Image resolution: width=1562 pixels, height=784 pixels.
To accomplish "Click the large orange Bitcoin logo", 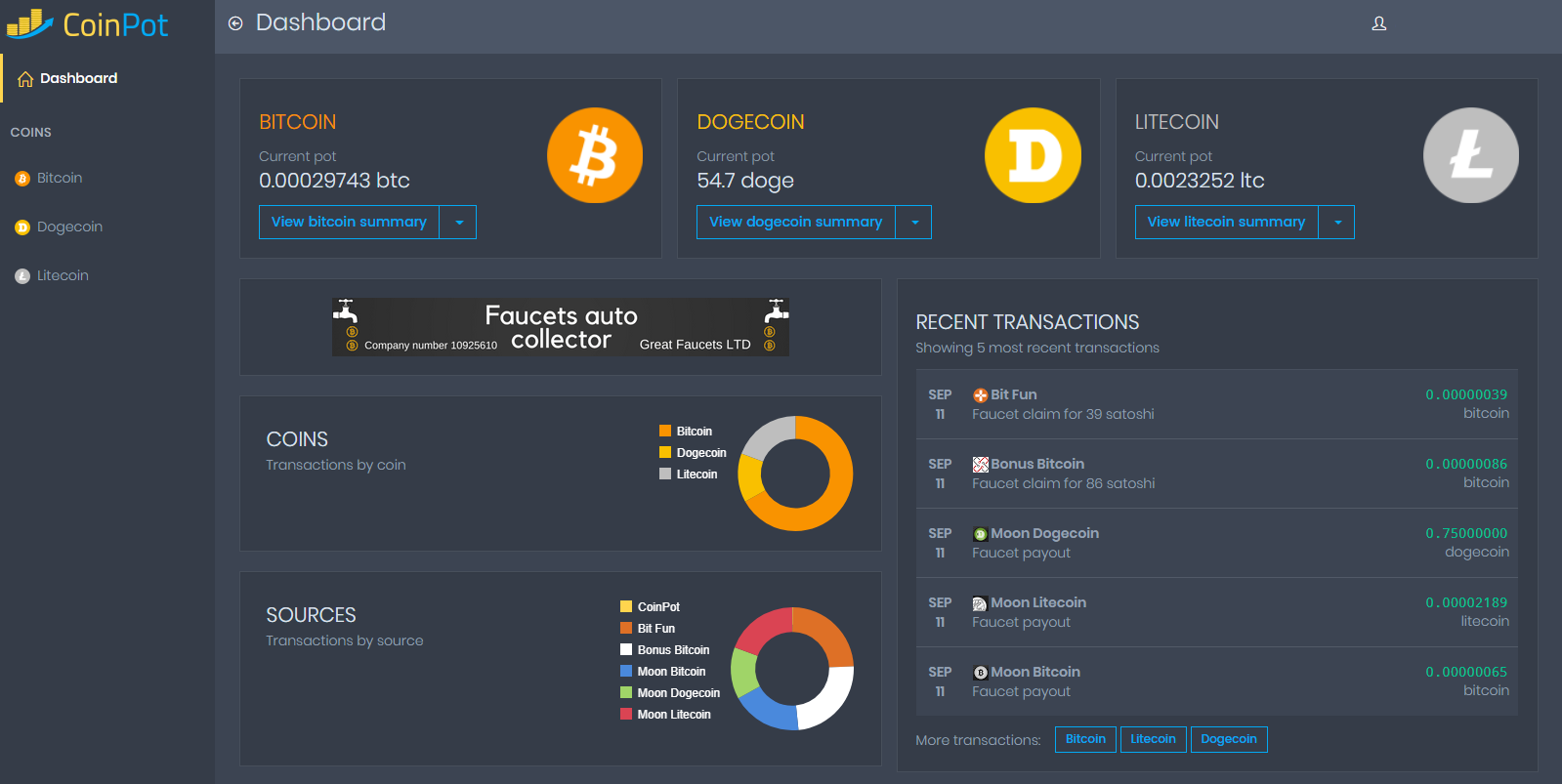I will click(595, 155).
